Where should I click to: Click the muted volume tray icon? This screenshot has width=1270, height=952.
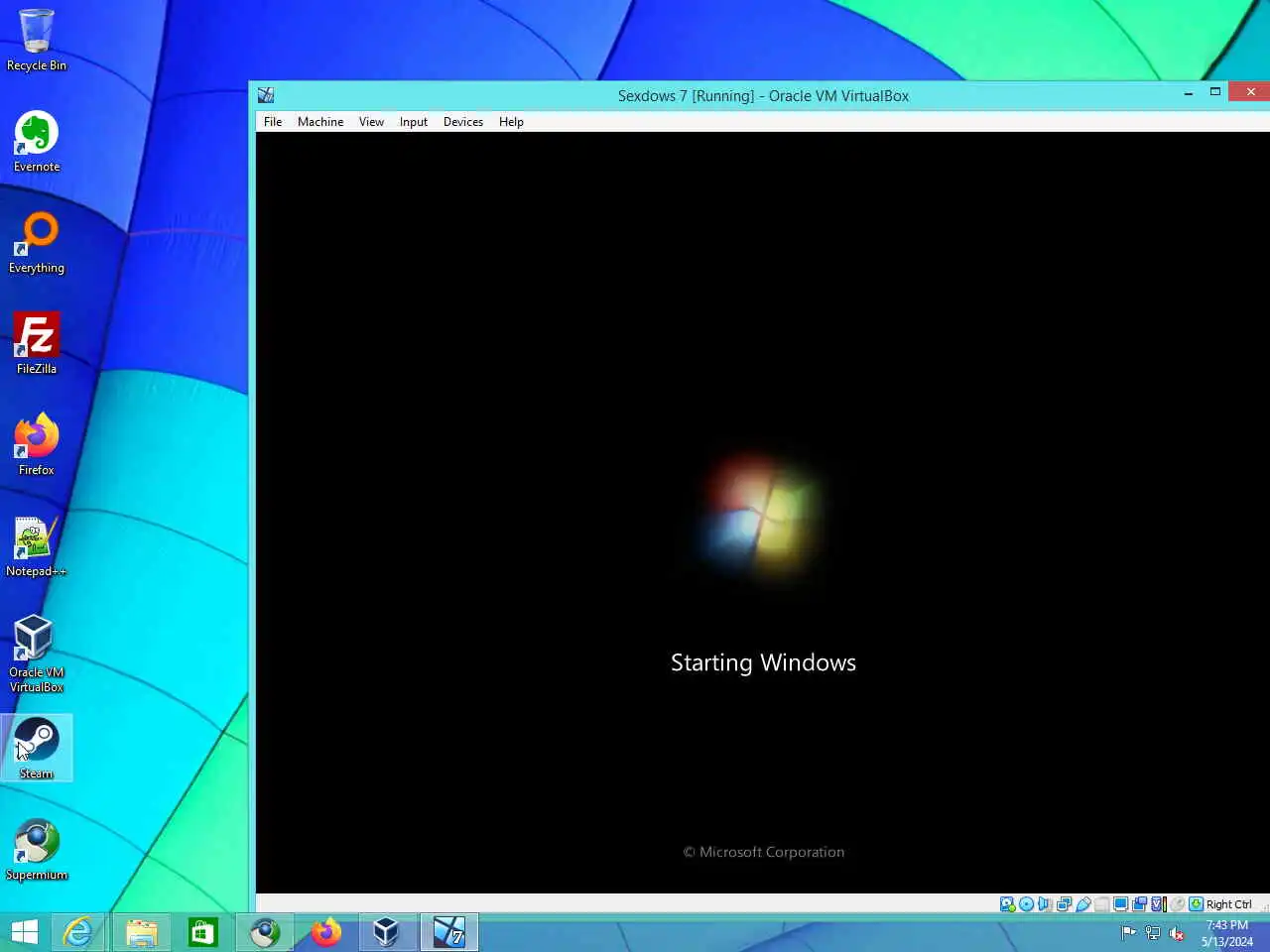(1176, 932)
